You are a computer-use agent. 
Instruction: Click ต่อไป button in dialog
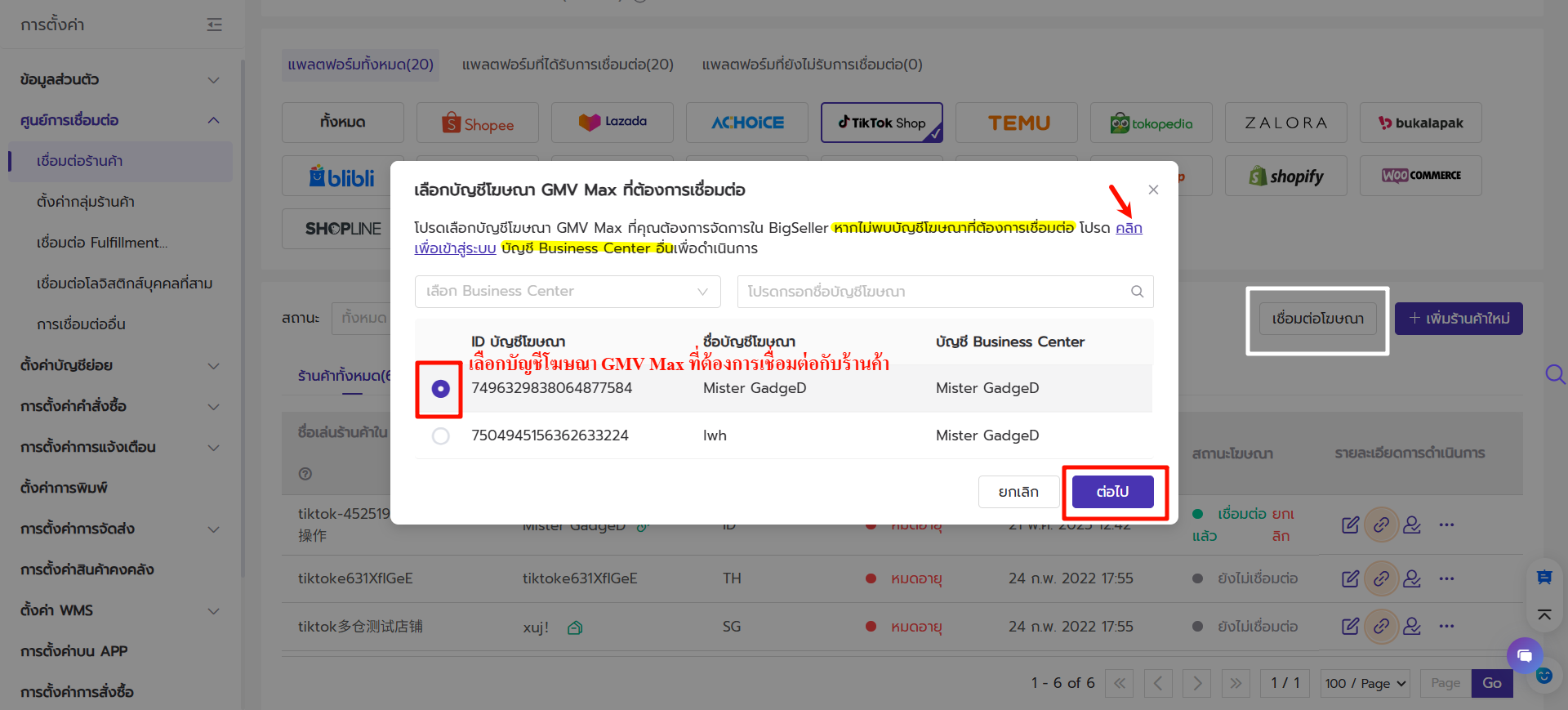[x=1112, y=492]
